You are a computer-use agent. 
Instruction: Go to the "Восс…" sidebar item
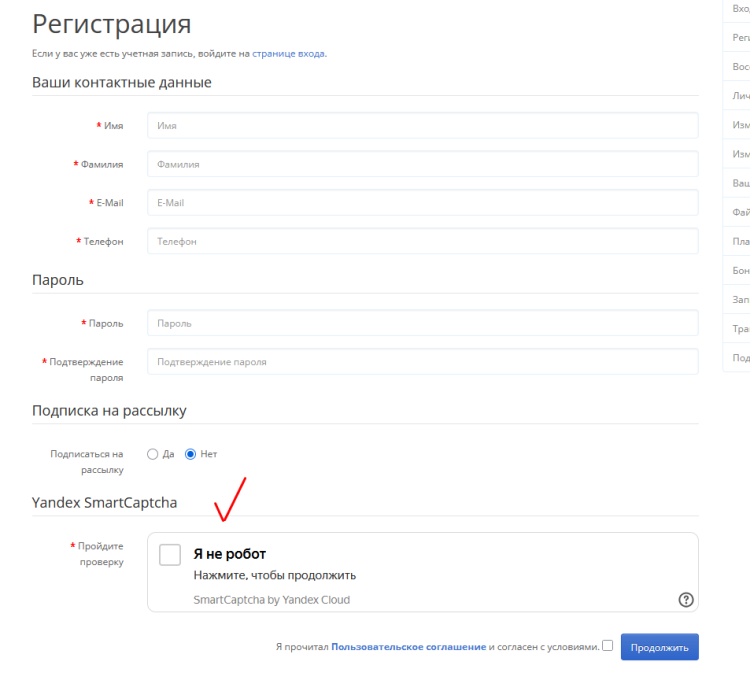pyautogui.click(x=740, y=67)
